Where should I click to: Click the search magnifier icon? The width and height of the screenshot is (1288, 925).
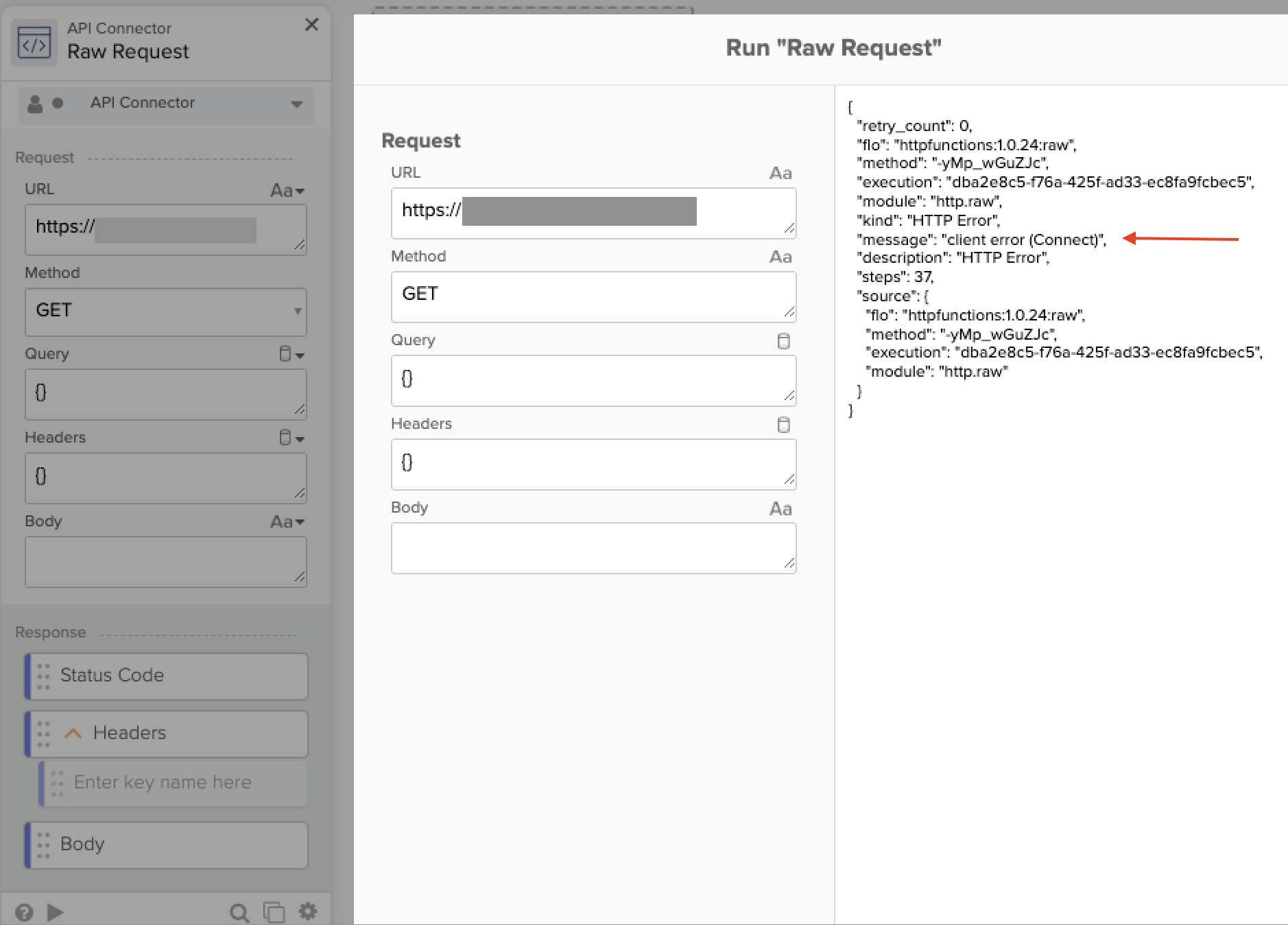239,913
